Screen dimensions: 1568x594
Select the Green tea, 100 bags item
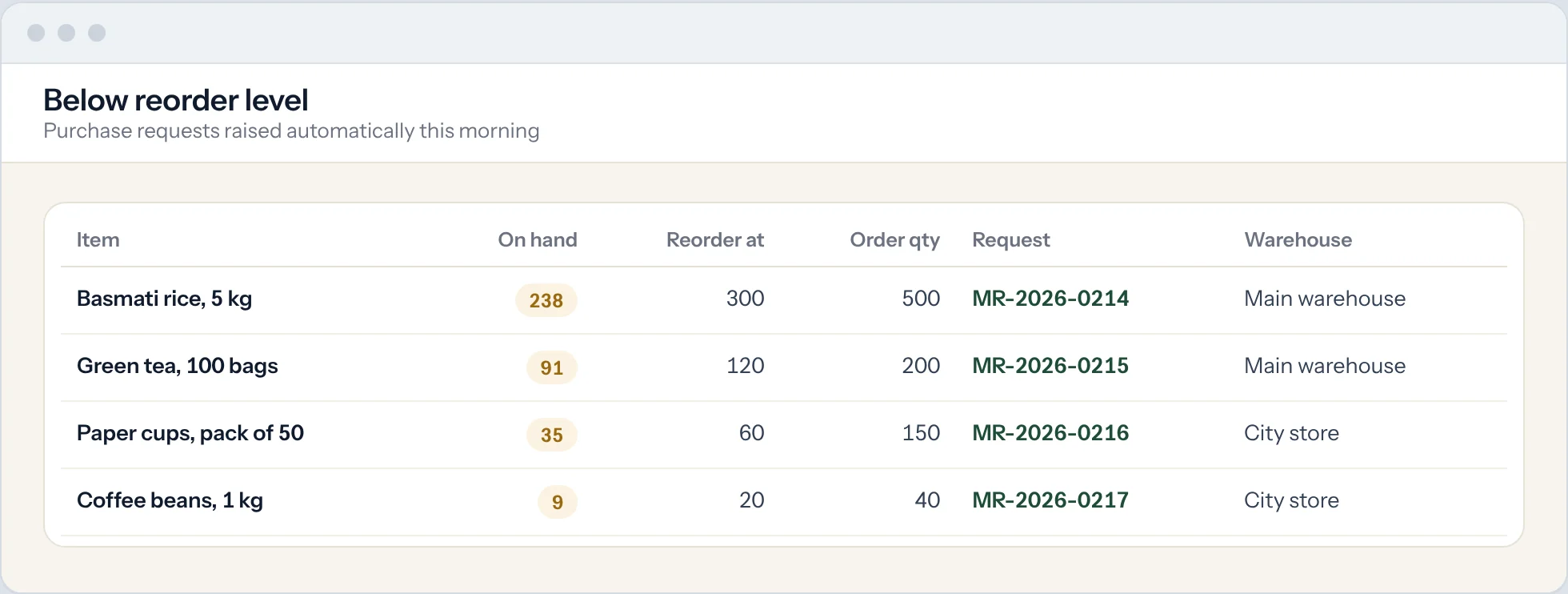coord(178,367)
